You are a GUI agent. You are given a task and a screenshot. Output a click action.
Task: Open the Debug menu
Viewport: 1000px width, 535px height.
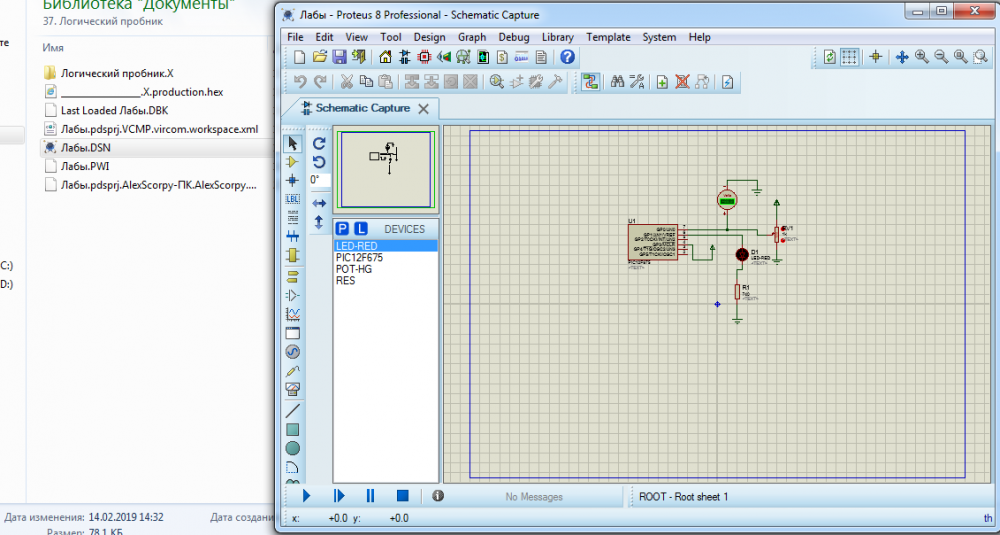[514, 37]
